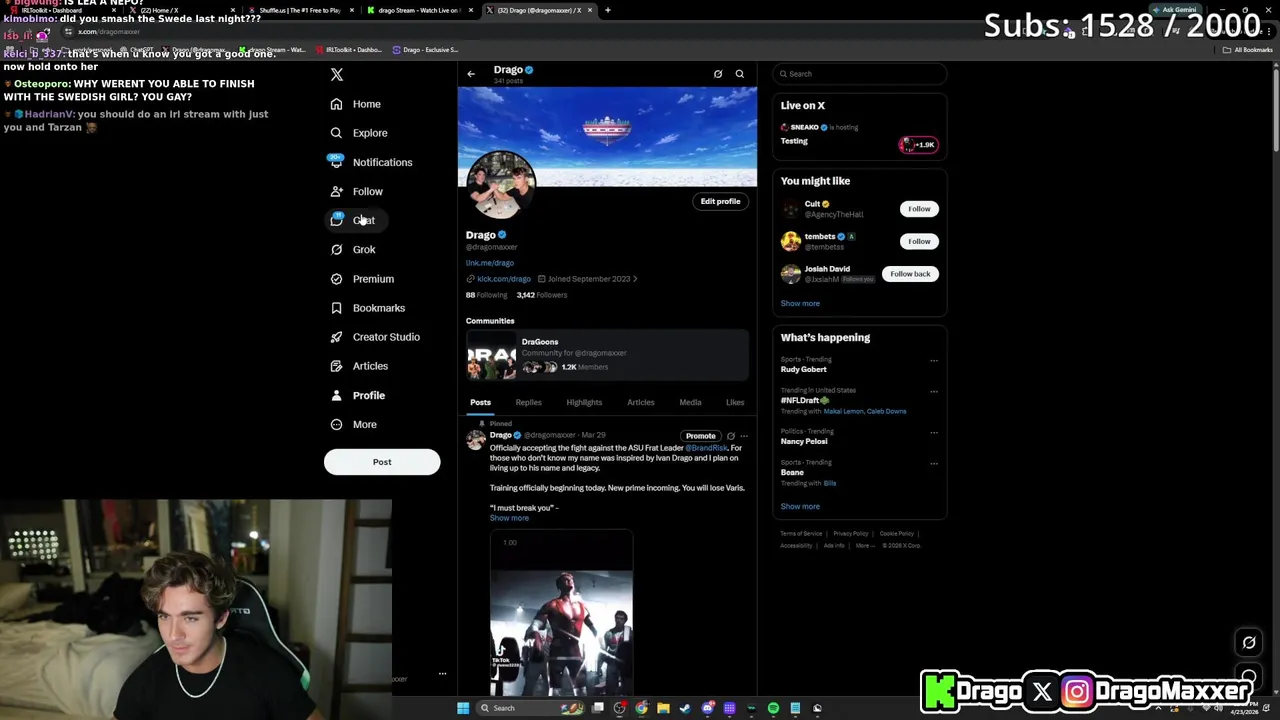Open Articles in the sidebar
The height and width of the screenshot is (720, 1280).
[359, 366]
